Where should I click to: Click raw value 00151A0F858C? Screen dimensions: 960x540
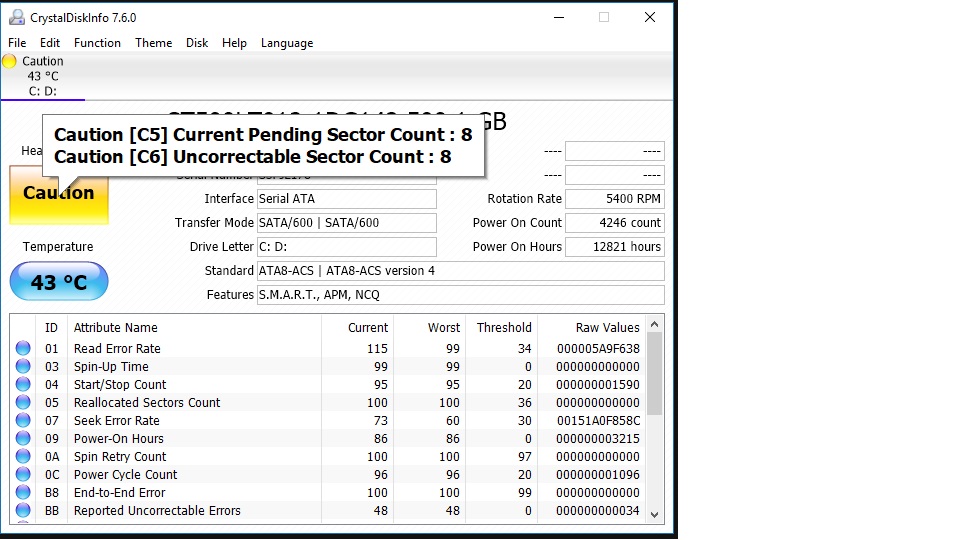coord(598,421)
